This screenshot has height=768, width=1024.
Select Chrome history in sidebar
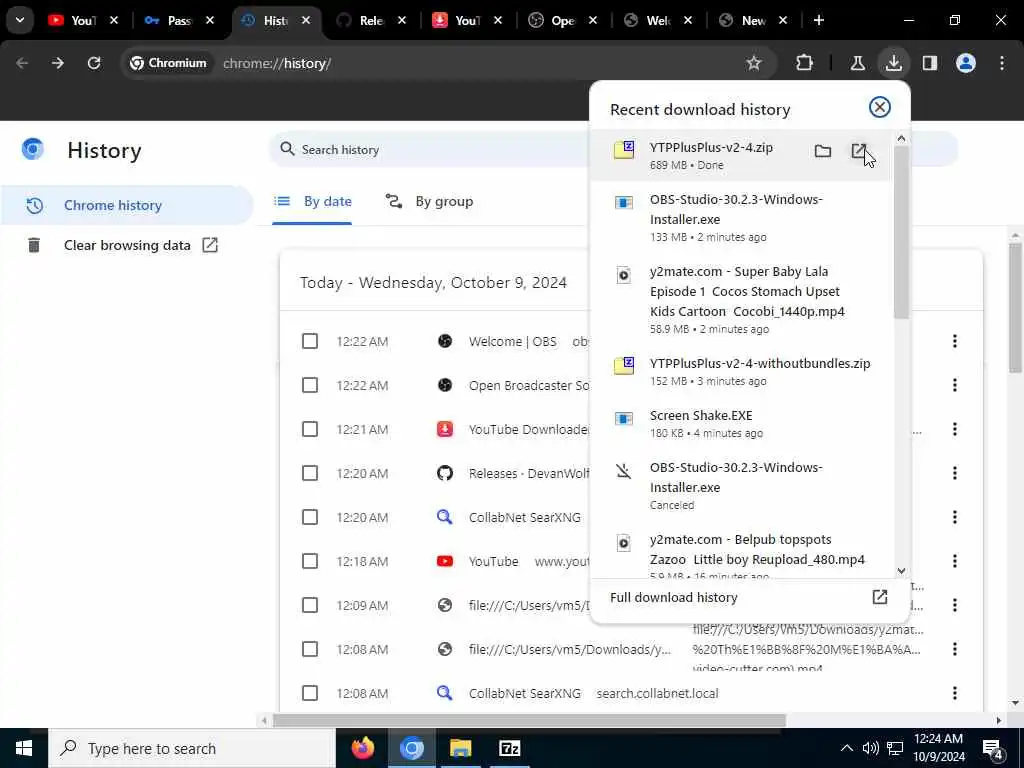[127, 205]
